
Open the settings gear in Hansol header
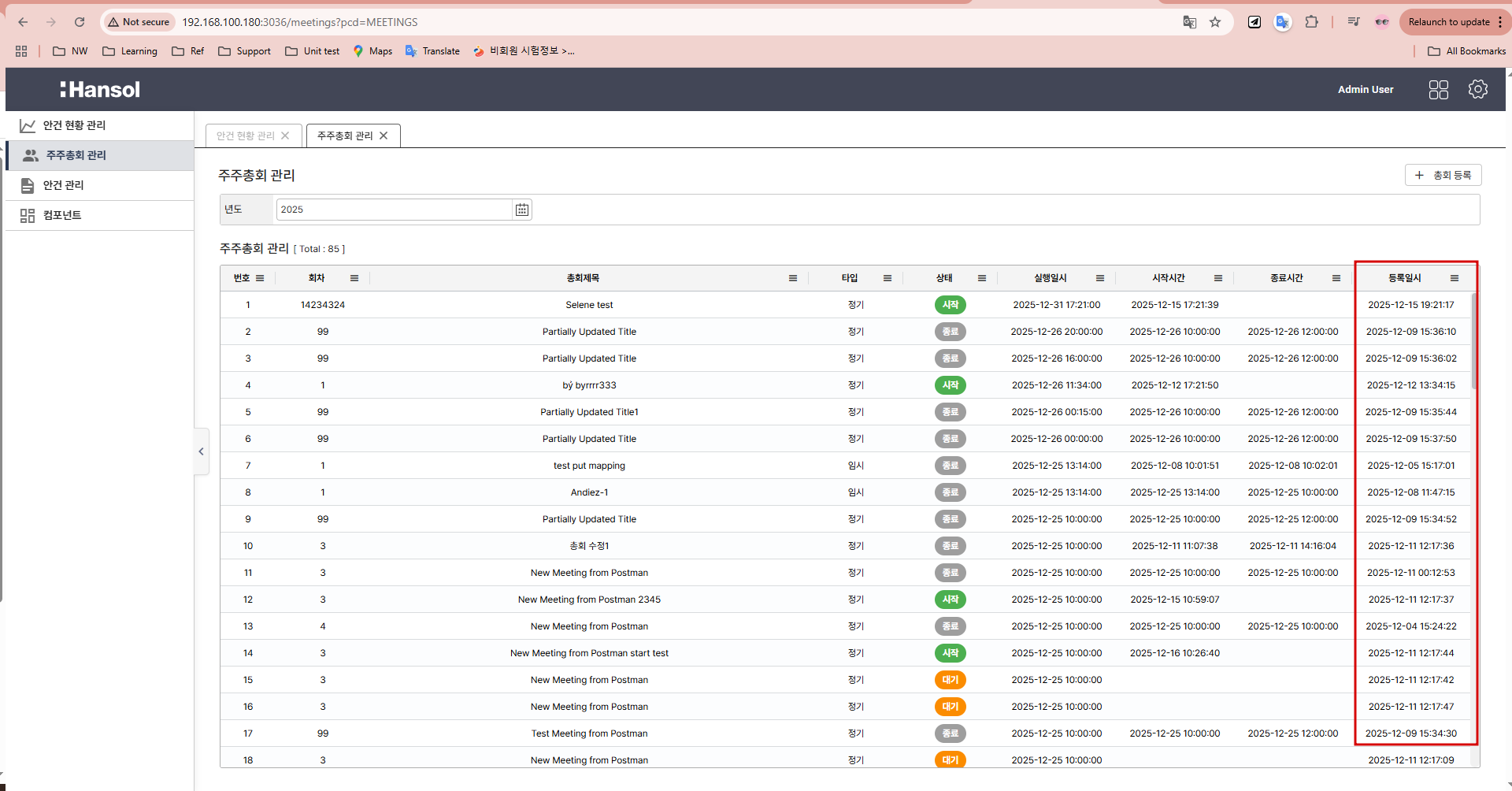(x=1478, y=89)
